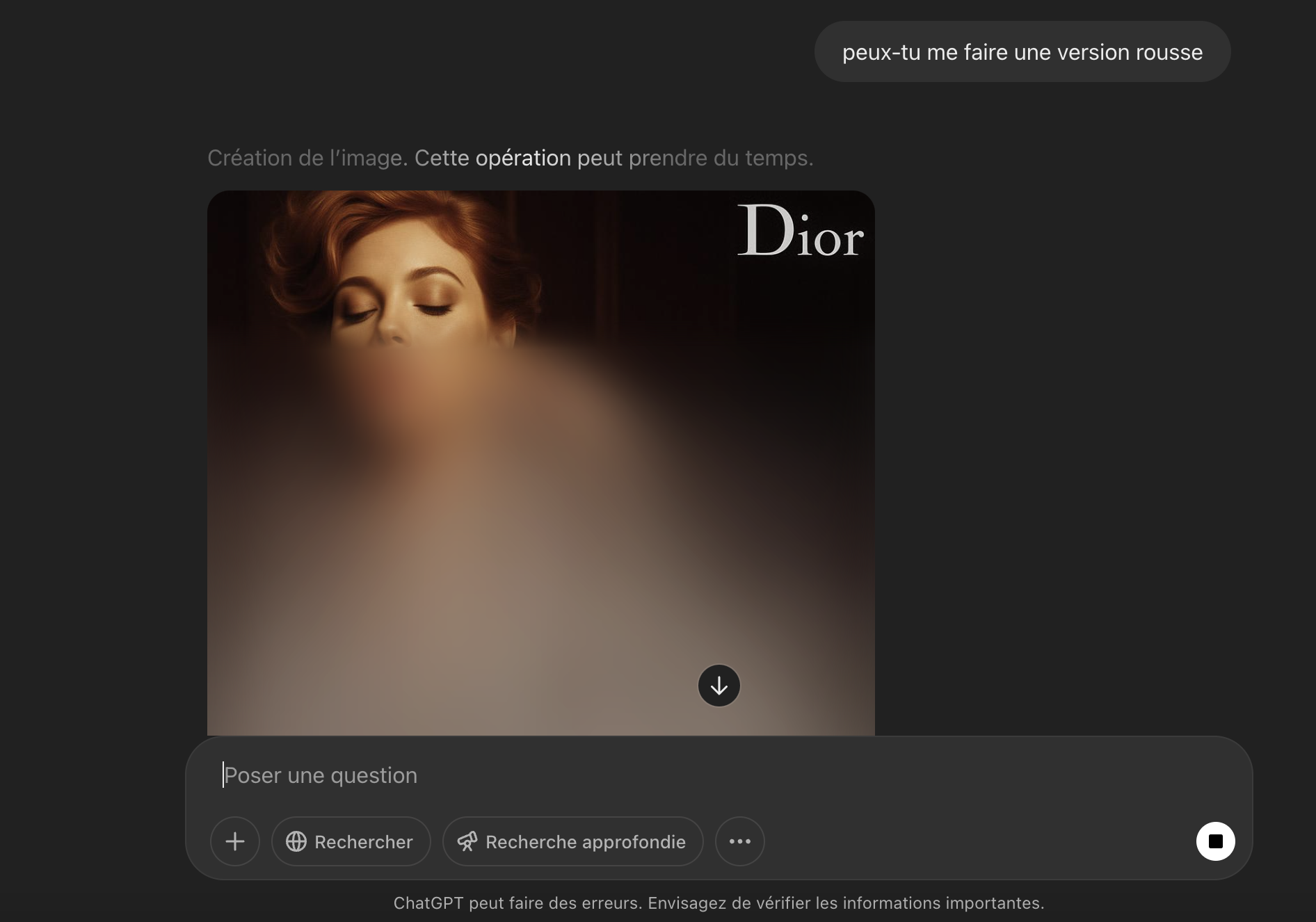Click the user message about version rousse
Image resolution: width=1316 pixels, height=922 pixels.
pyautogui.click(x=1022, y=52)
